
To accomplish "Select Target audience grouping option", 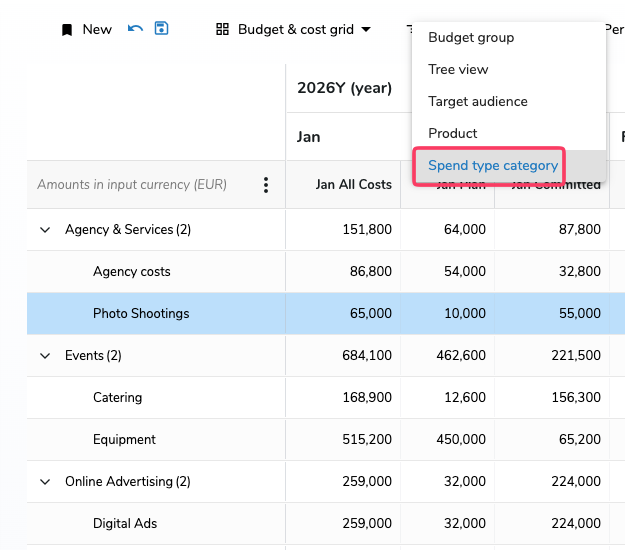I will point(509,101).
